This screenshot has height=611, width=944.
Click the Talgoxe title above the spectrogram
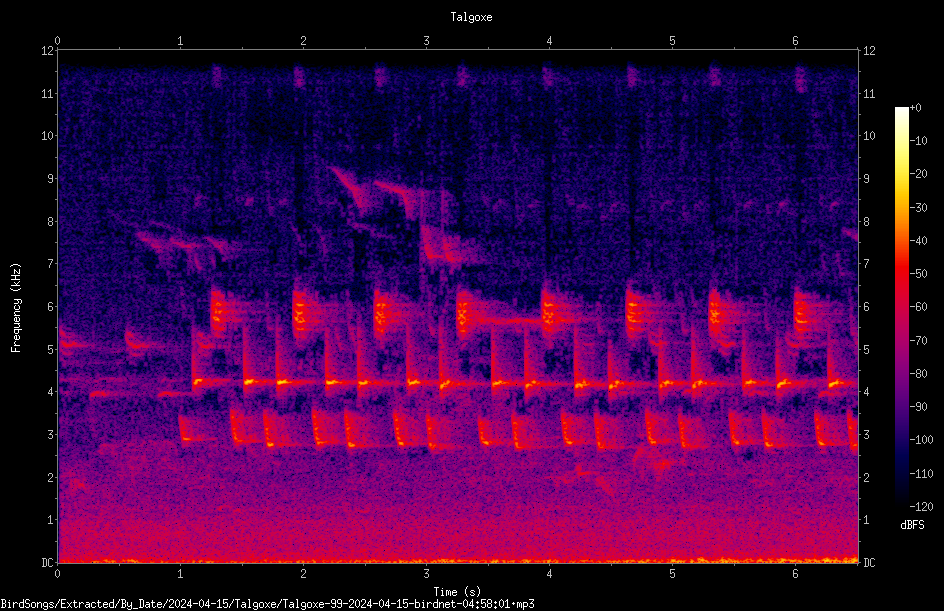(471, 17)
